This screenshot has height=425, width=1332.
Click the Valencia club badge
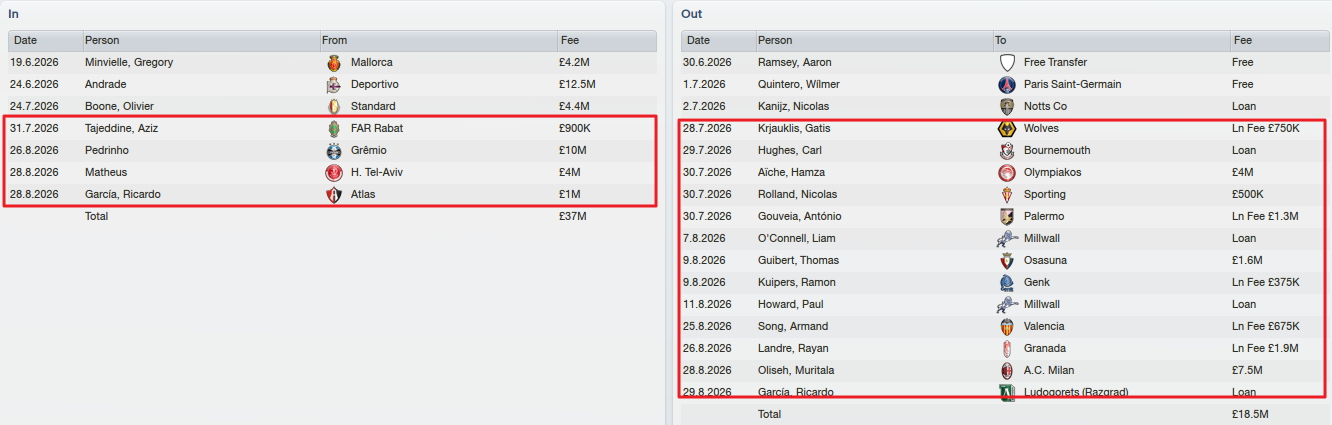pyautogui.click(x=1007, y=326)
